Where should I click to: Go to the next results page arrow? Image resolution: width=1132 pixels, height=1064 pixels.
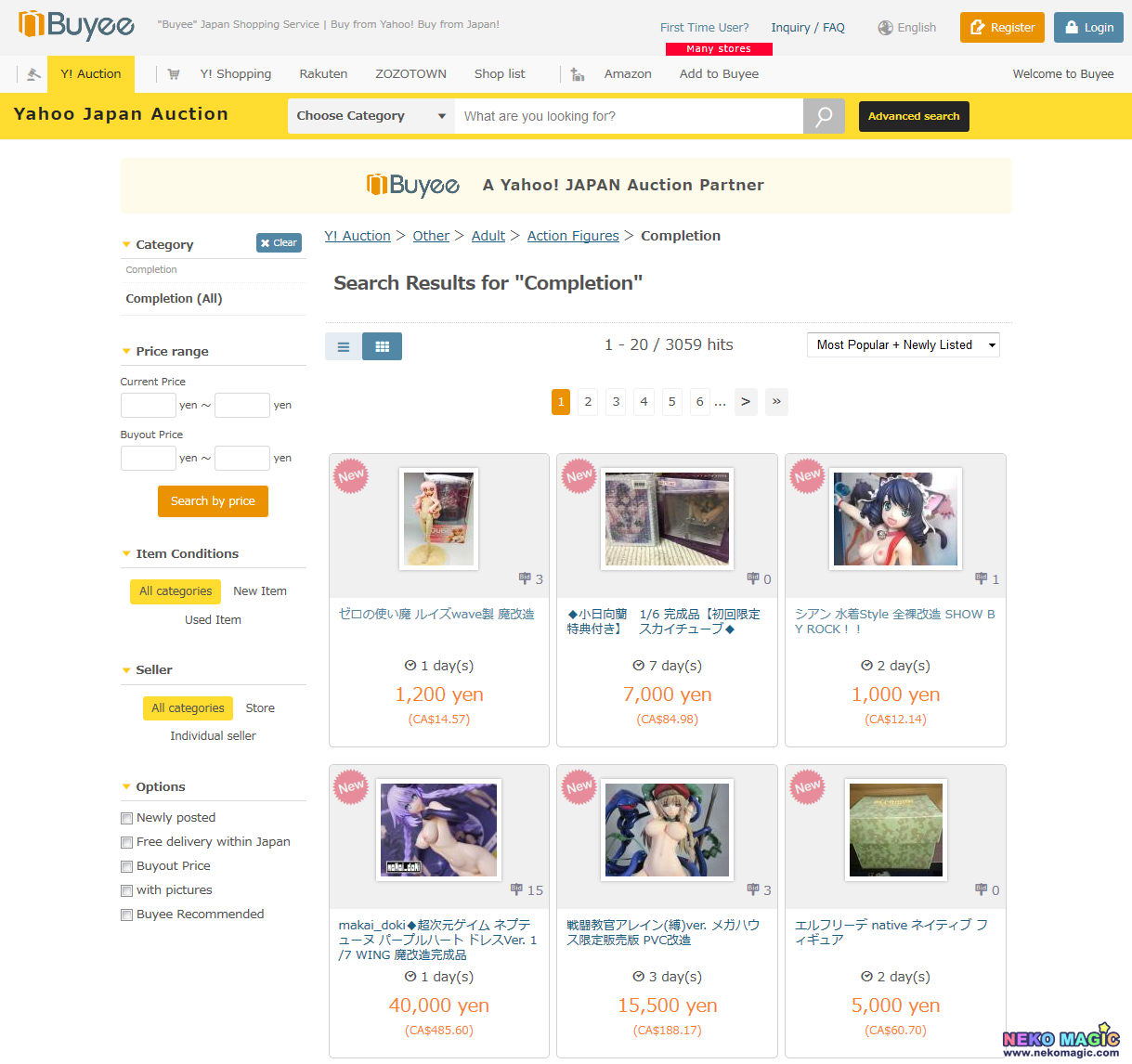pyautogui.click(x=746, y=402)
